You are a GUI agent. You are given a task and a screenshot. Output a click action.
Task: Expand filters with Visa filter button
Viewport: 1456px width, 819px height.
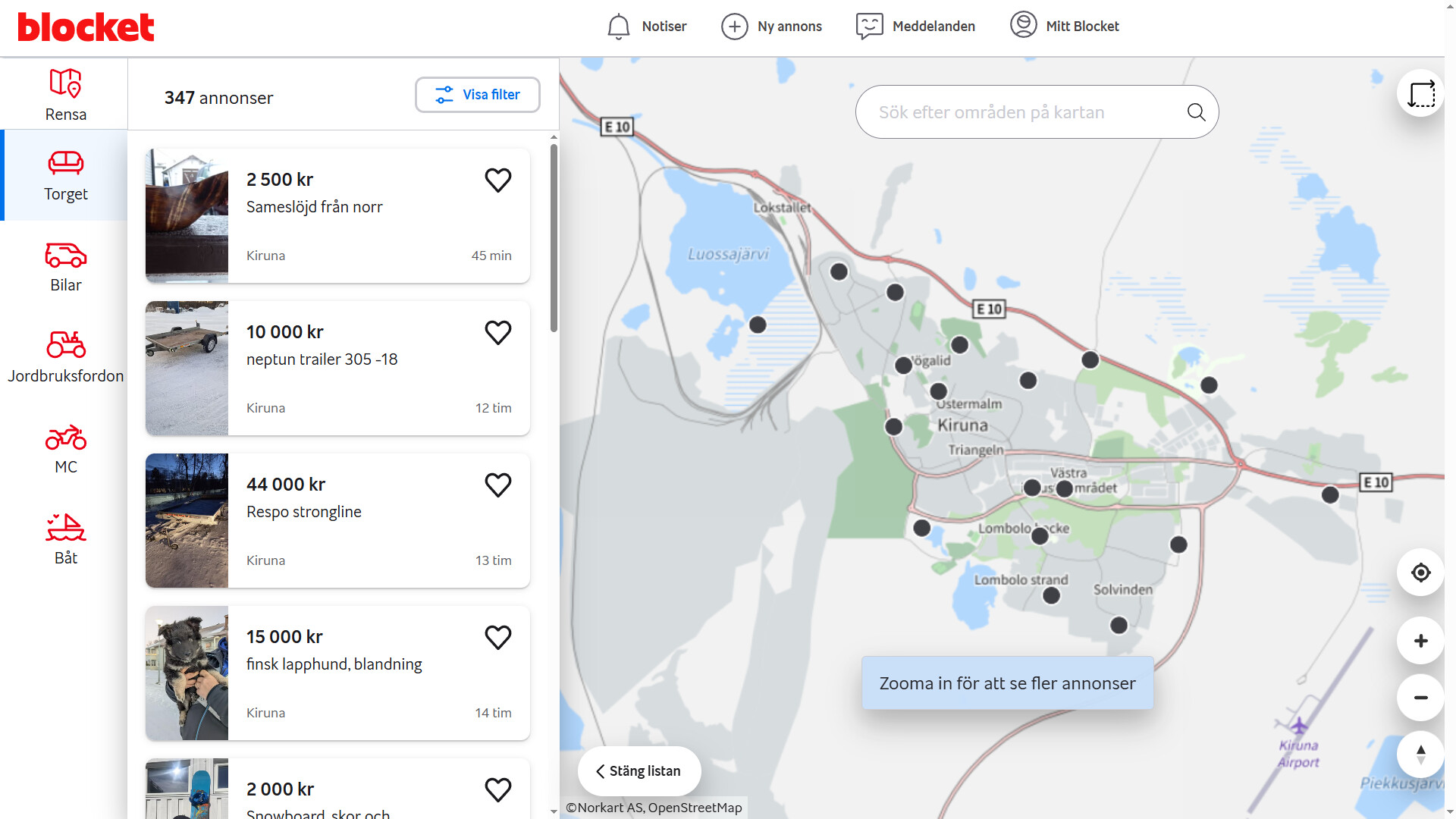(x=477, y=95)
